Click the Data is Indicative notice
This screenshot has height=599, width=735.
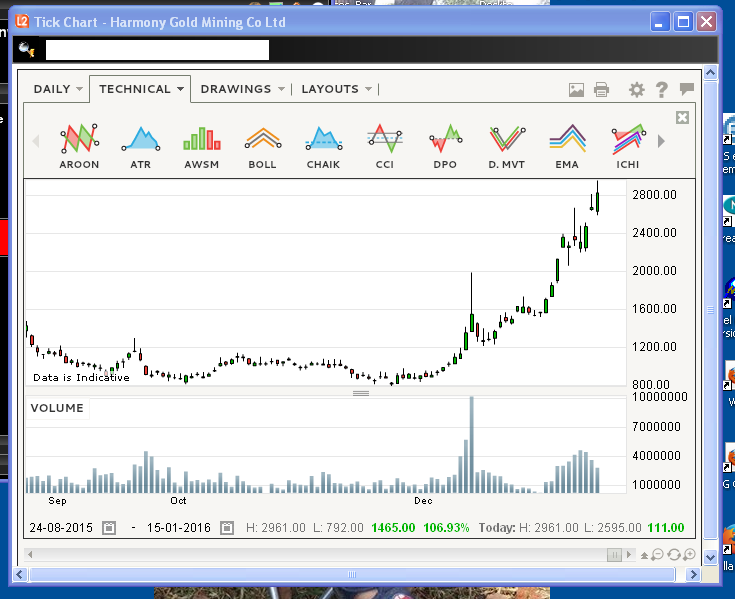(81, 377)
